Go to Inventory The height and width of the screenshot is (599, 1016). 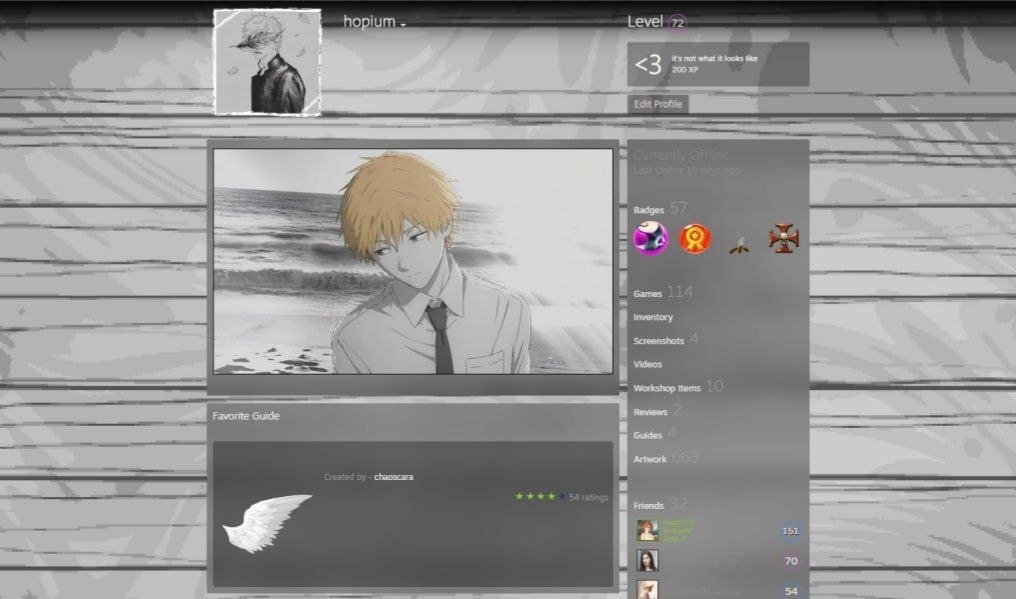tap(652, 317)
